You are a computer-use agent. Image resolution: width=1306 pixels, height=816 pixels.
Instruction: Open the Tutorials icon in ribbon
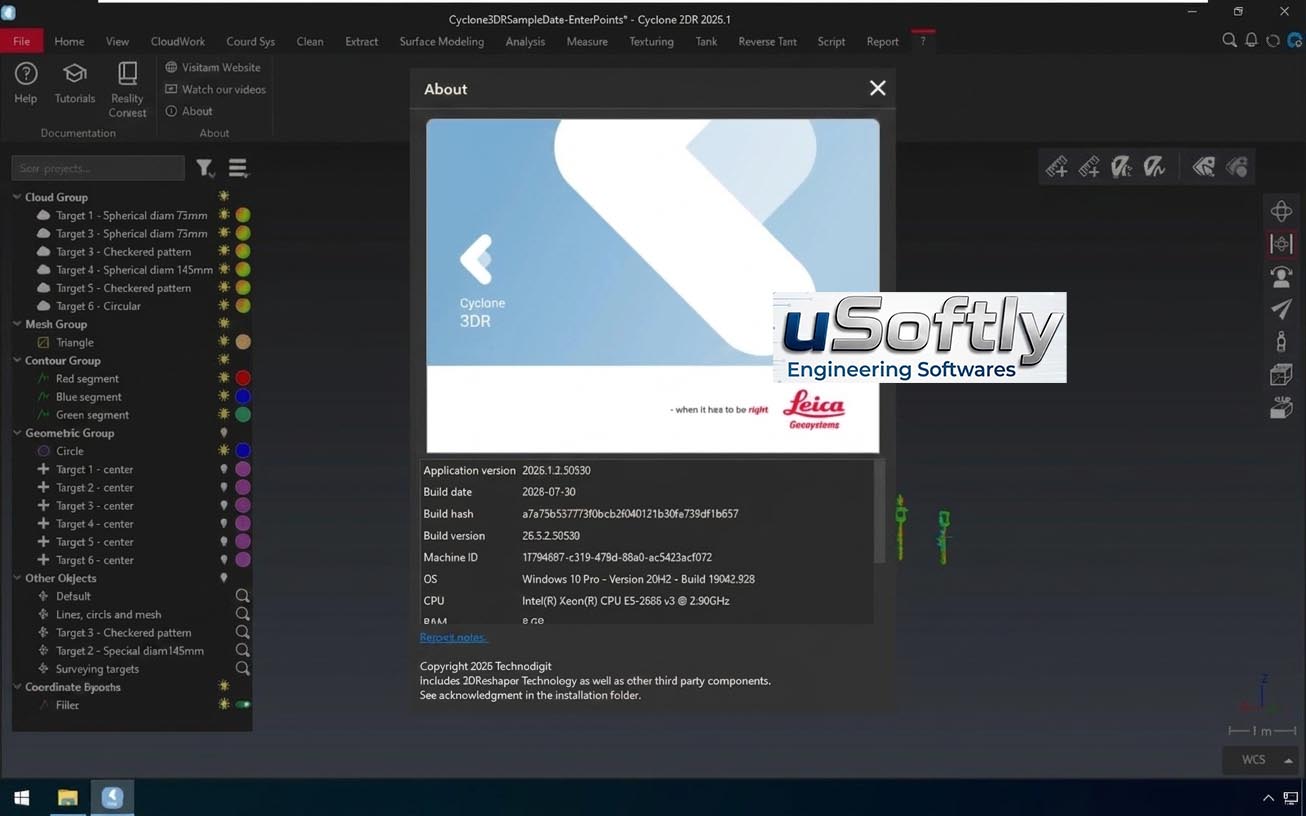(x=75, y=74)
